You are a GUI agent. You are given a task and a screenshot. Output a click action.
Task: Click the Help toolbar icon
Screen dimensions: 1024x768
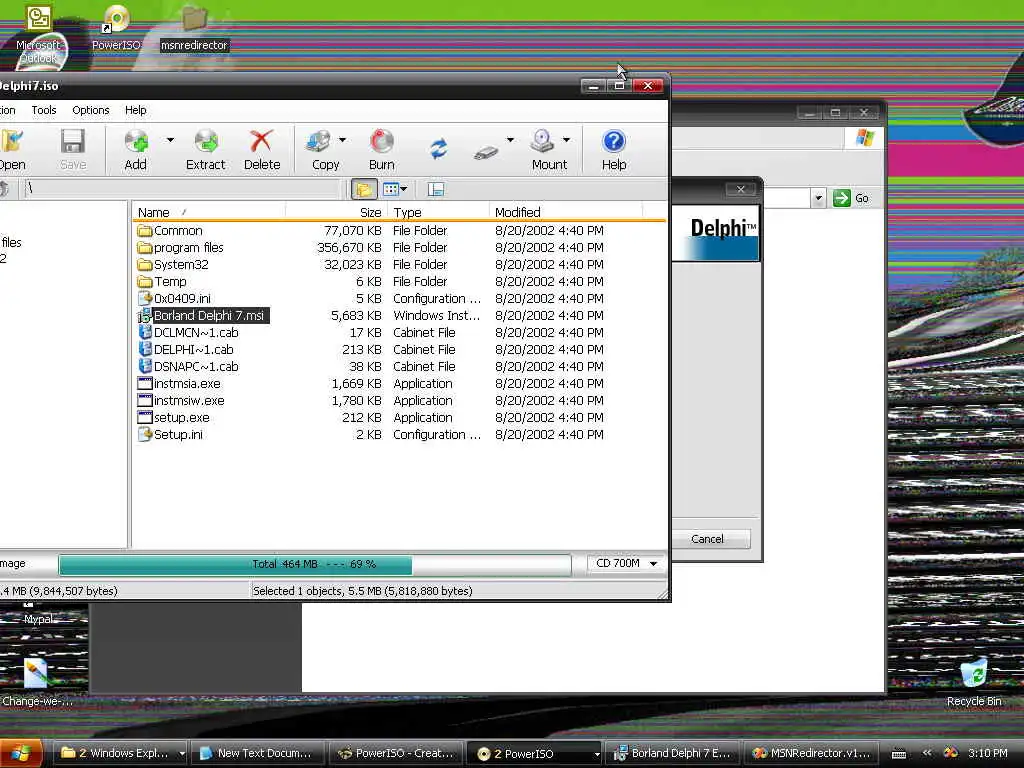point(614,150)
